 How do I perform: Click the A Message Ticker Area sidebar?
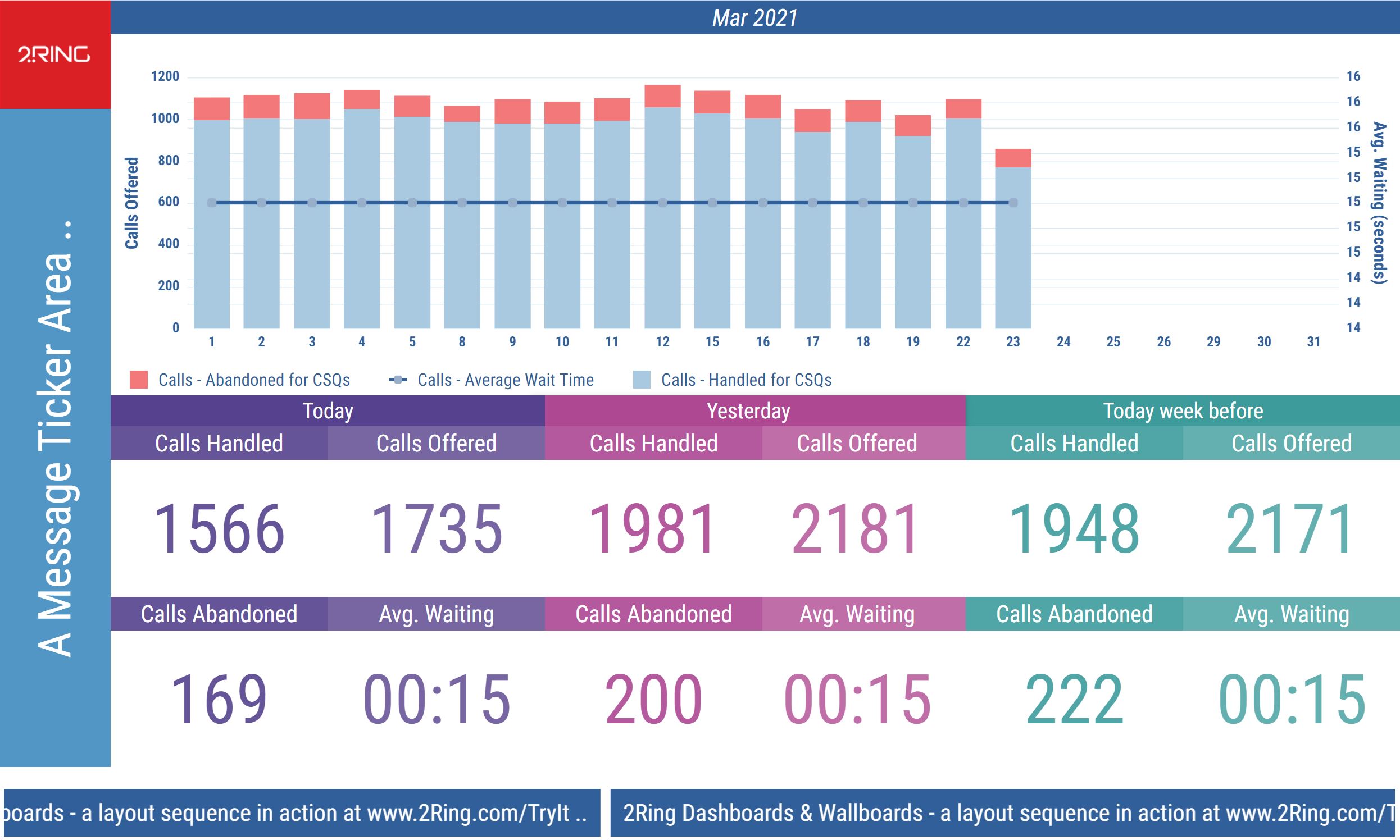tap(55, 439)
